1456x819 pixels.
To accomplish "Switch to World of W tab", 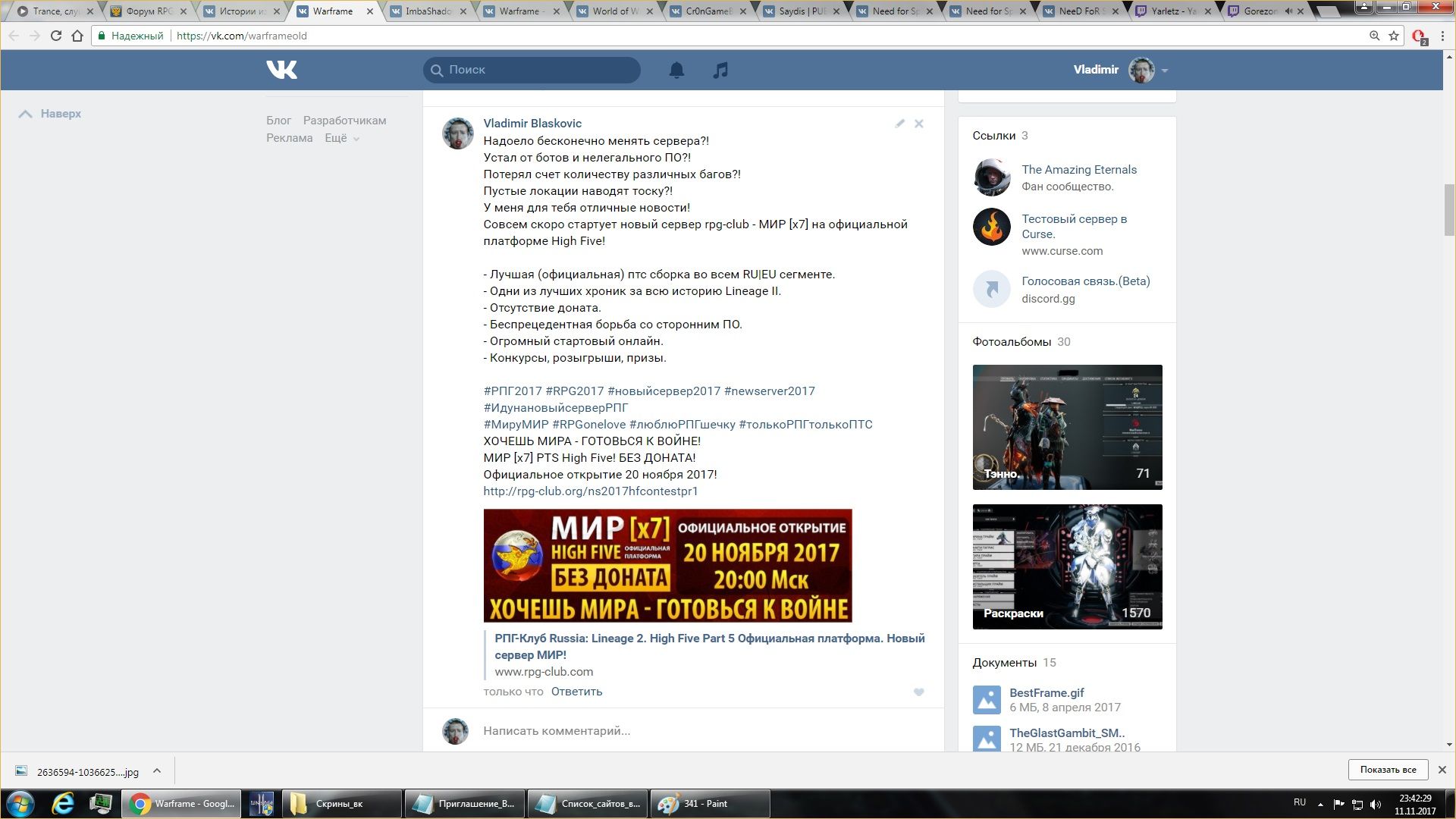I will 615,11.
